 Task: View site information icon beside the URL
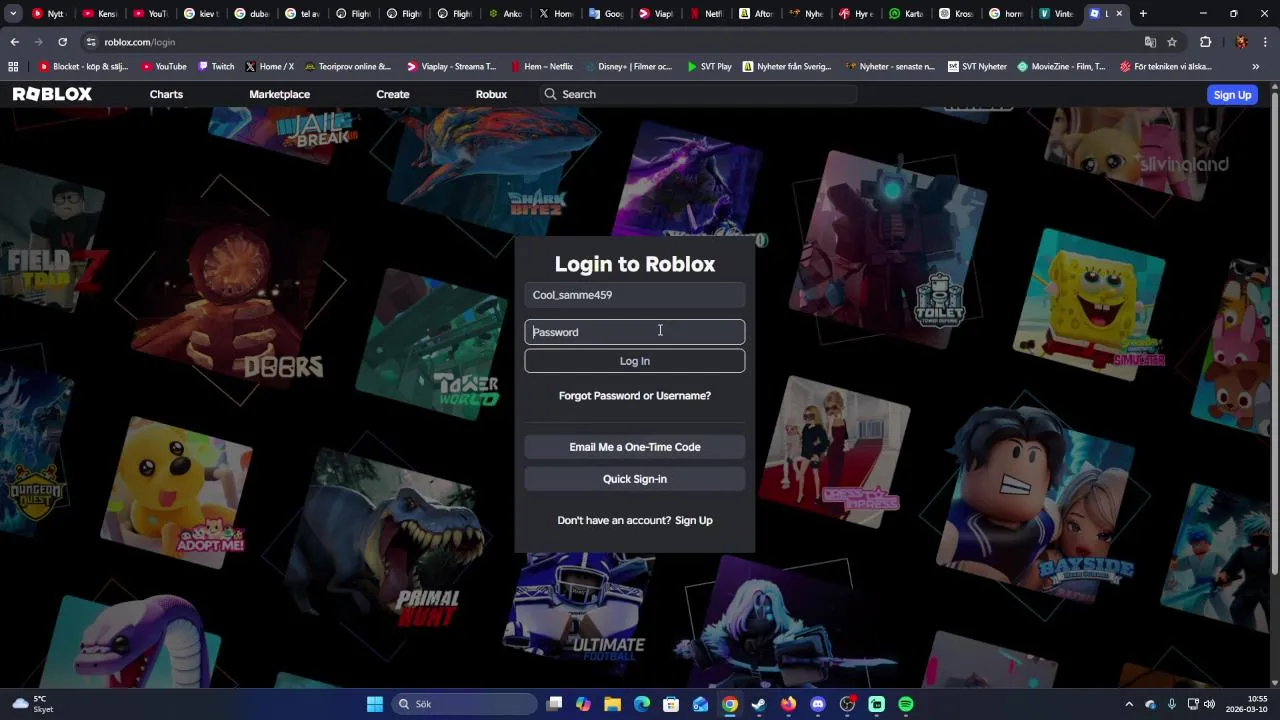tap(91, 42)
